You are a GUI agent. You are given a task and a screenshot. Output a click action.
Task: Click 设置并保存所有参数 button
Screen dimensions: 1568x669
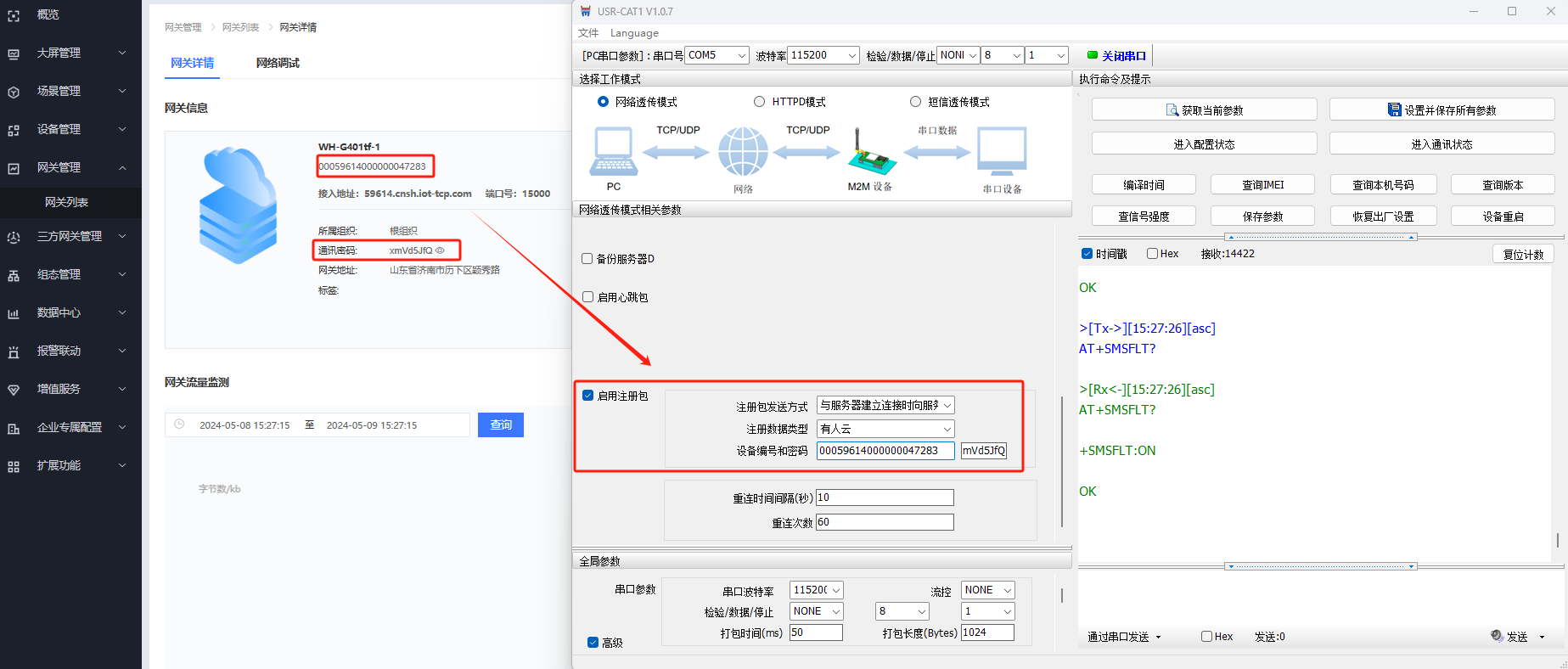point(1442,110)
